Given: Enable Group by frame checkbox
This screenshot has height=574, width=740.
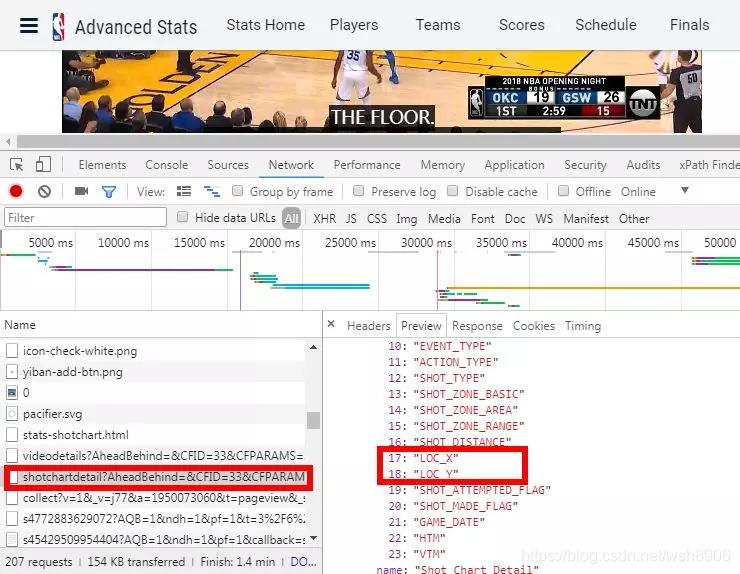Looking at the screenshot, I should pyautogui.click(x=237, y=191).
